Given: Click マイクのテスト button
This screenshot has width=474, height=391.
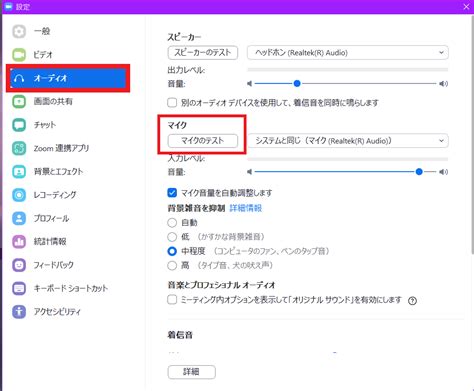Looking at the screenshot, I should (203, 141).
